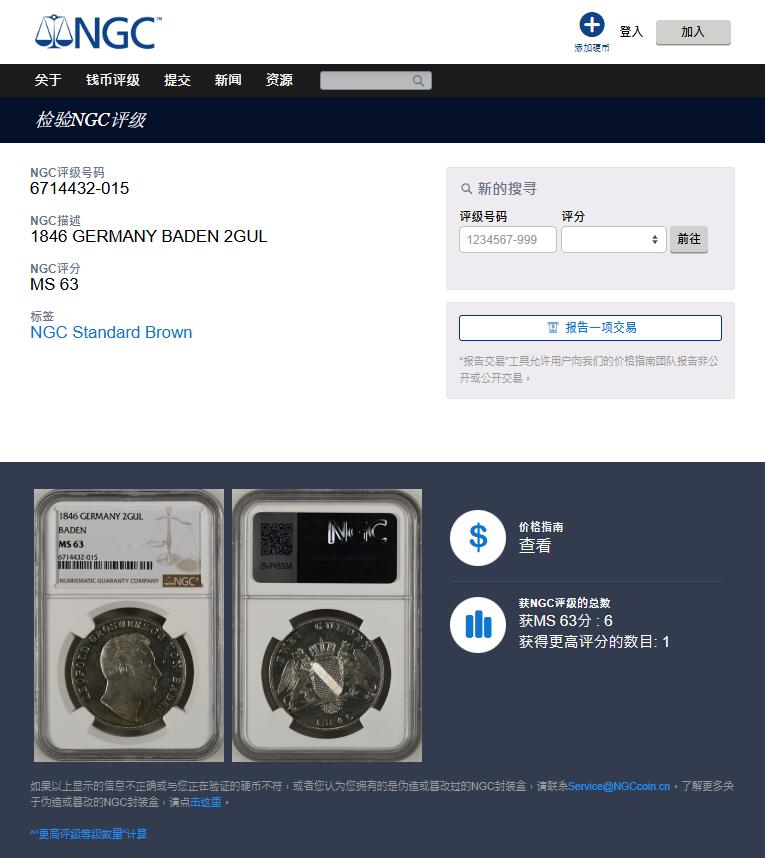Open the NGC Standard Brown label link
The height and width of the screenshot is (858, 765).
pyautogui.click(x=111, y=332)
